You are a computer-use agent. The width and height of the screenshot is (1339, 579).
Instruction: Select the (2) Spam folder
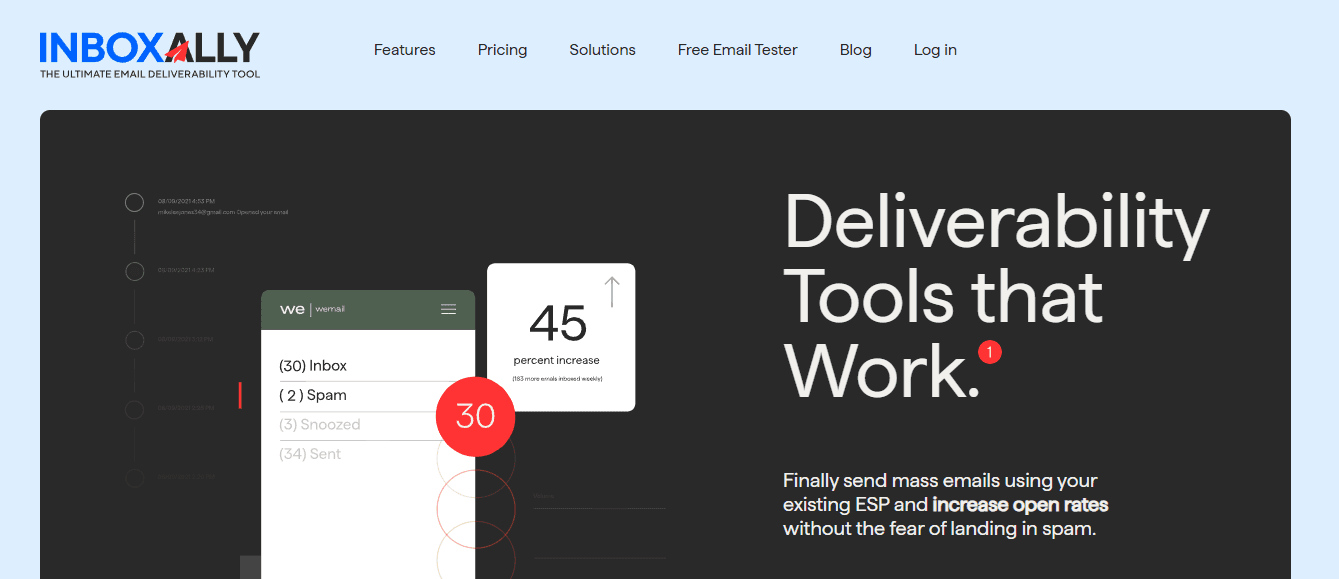point(312,395)
